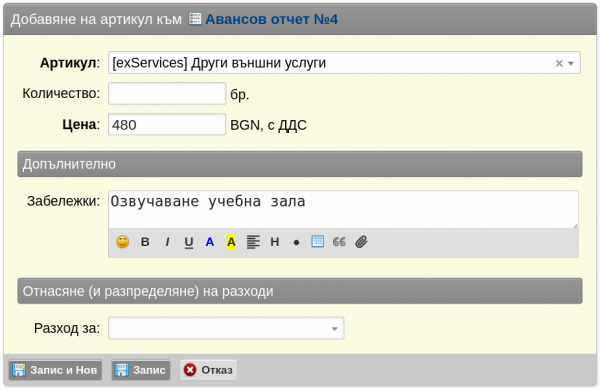Image resolution: width=600 pixels, height=390 pixels.
Task: Insert a quote block in notes
Action: pyautogui.click(x=339, y=242)
